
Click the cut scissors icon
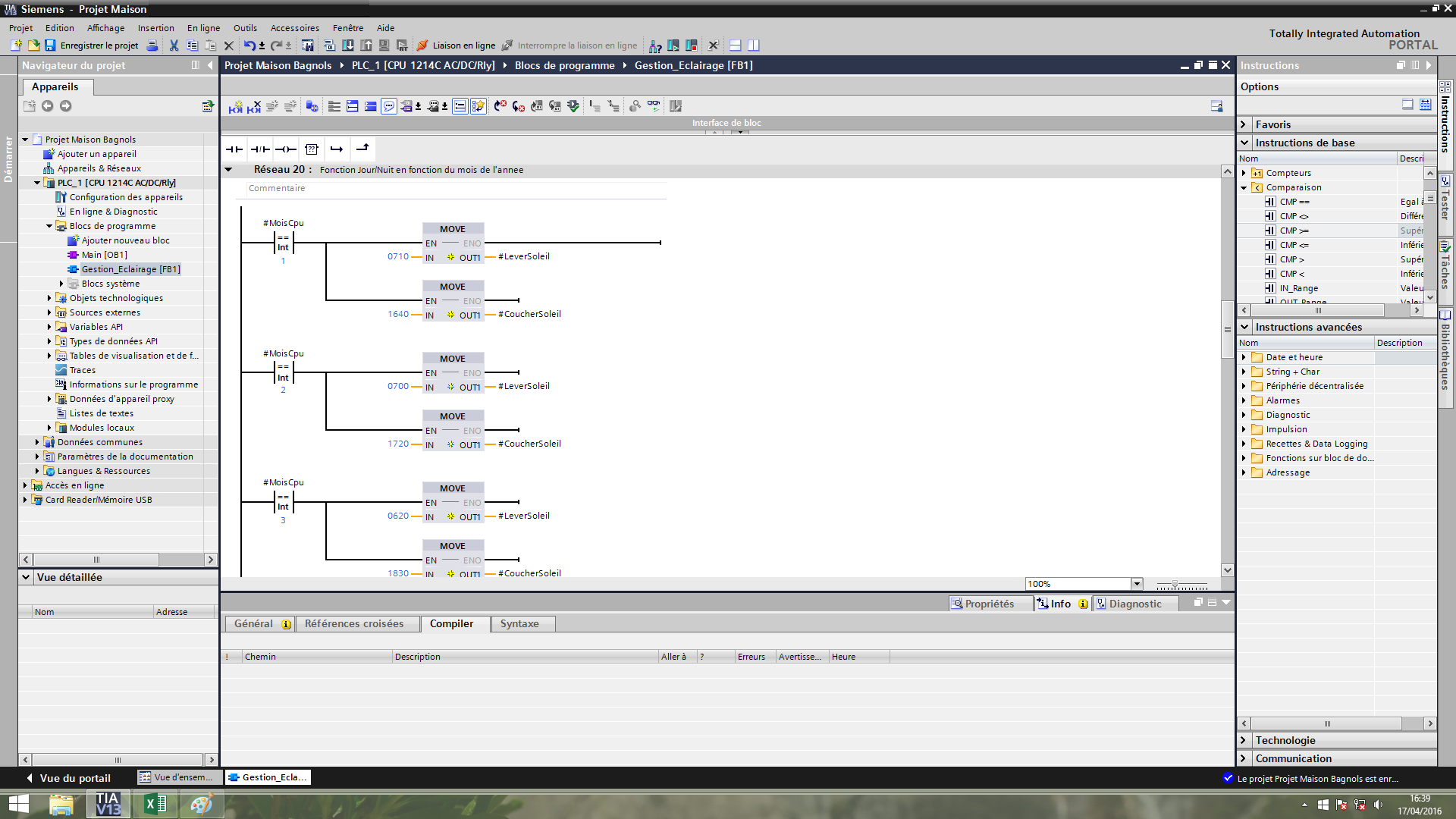click(x=174, y=45)
